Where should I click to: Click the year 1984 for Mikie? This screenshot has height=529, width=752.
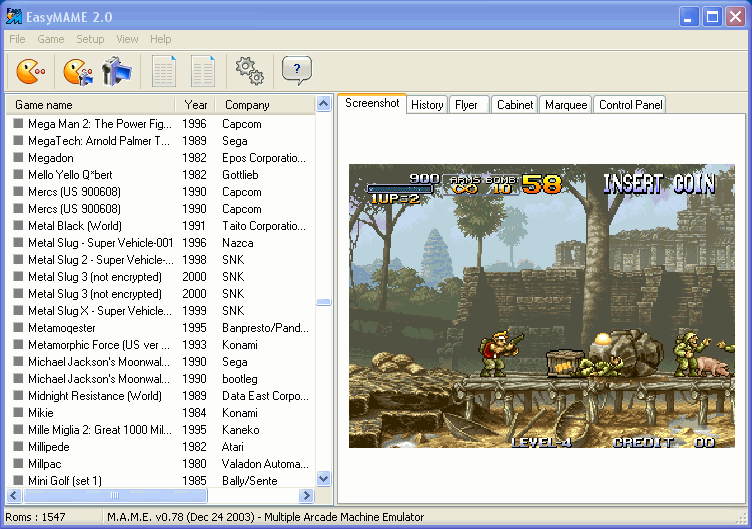(x=194, y=412)
